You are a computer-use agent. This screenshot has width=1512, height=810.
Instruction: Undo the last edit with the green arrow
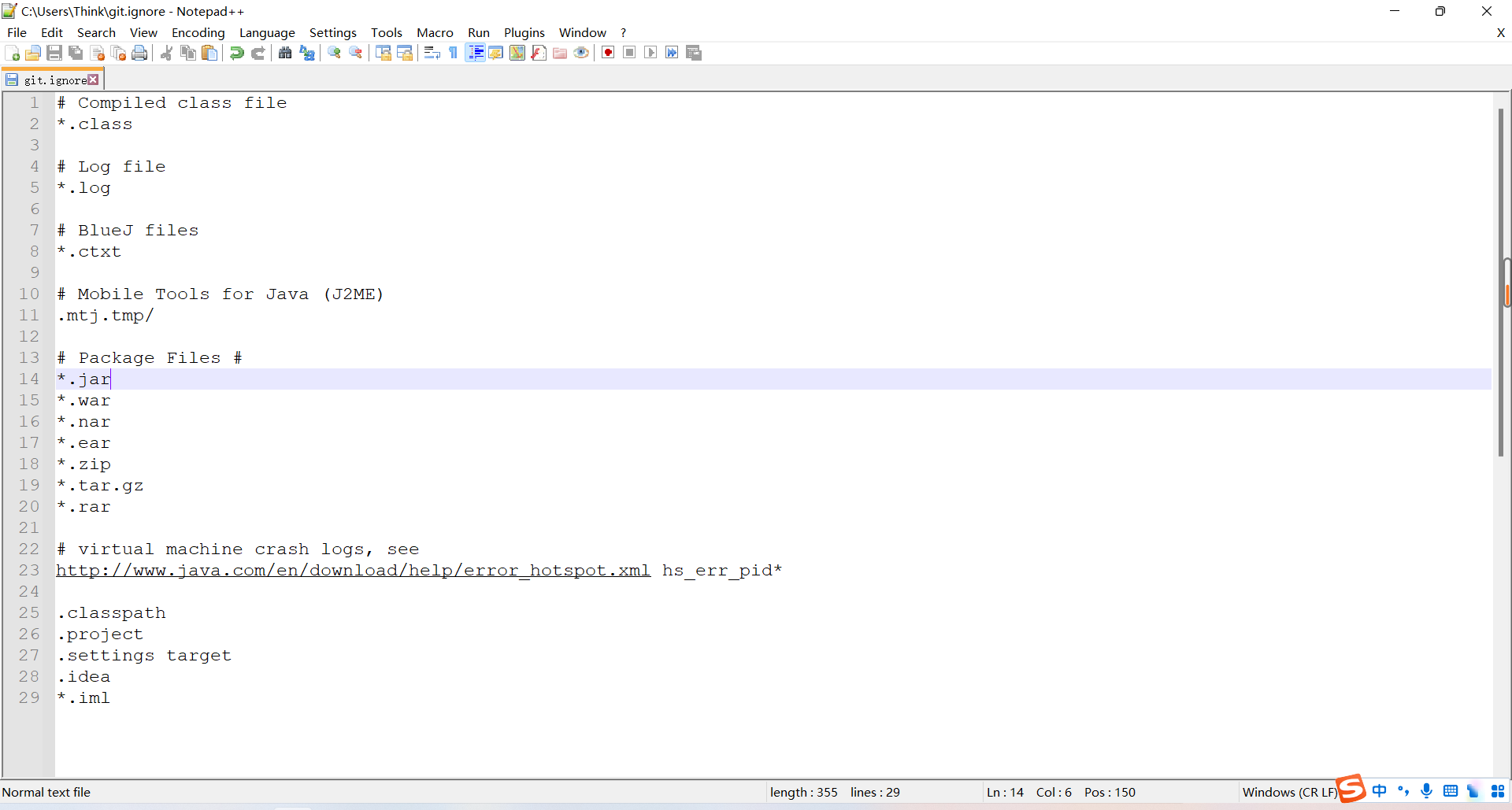pos(236,53)
